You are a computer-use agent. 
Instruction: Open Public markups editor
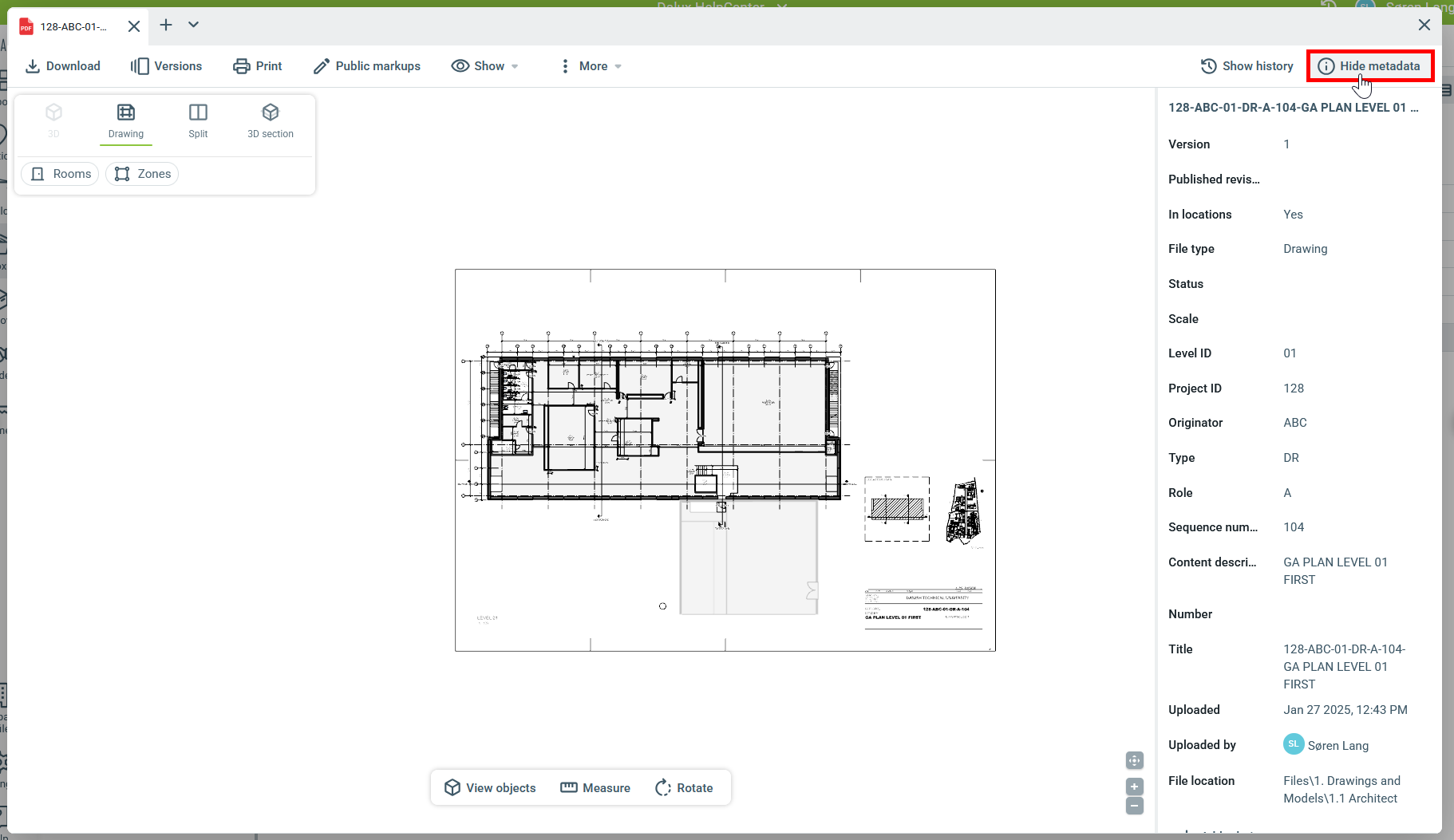[x=366, y=66]
